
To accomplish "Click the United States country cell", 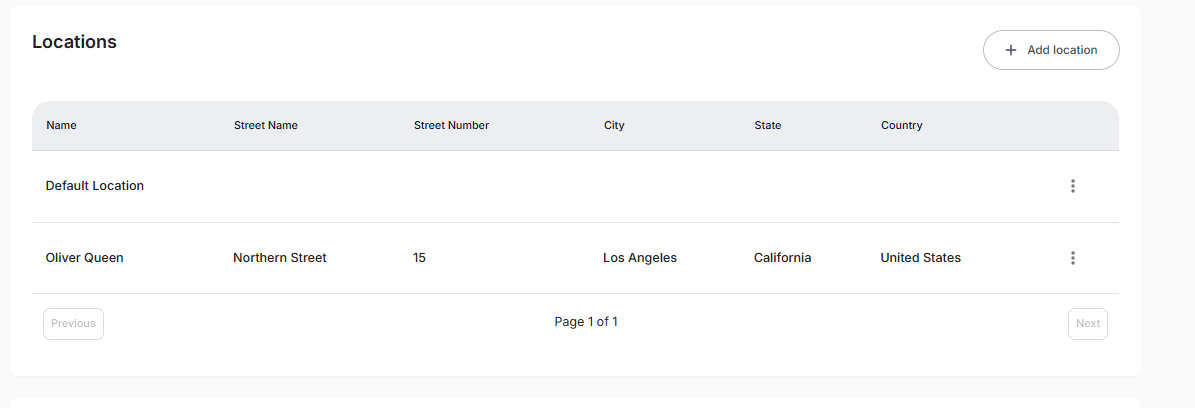I will 920,258.
